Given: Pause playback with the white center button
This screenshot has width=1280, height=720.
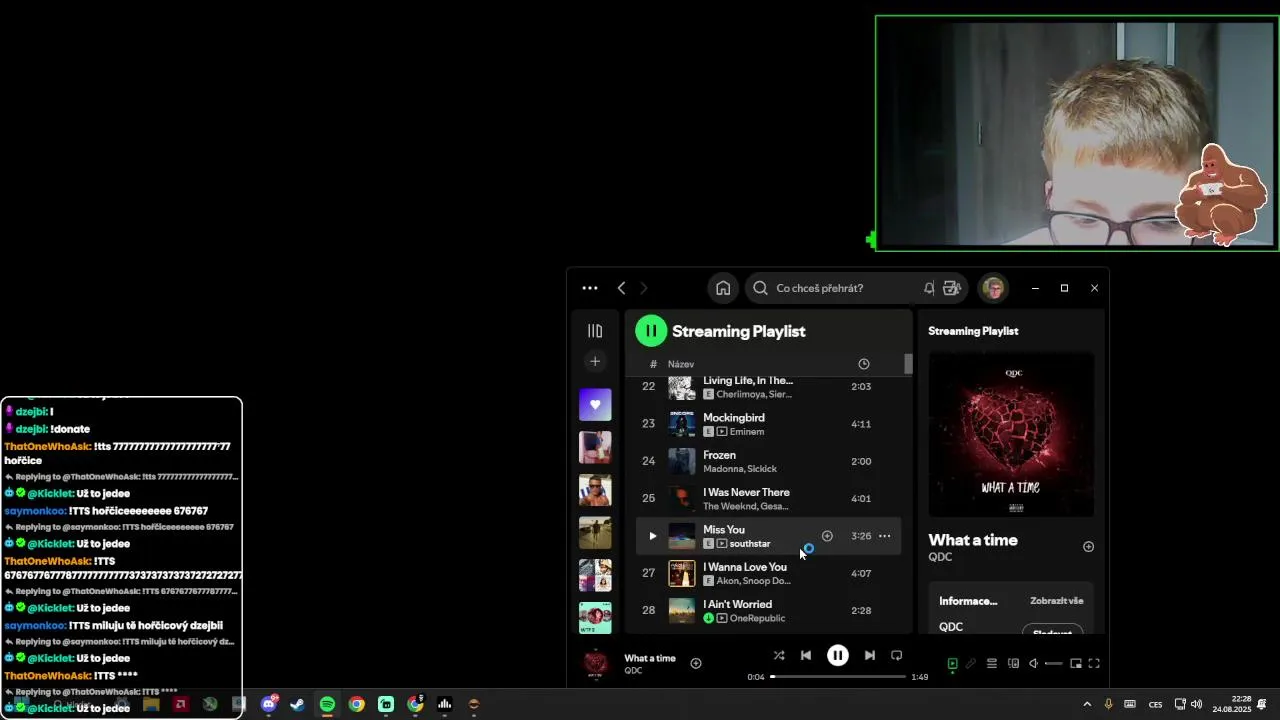Looking at the screenshot, I should (x=838, y=656).
